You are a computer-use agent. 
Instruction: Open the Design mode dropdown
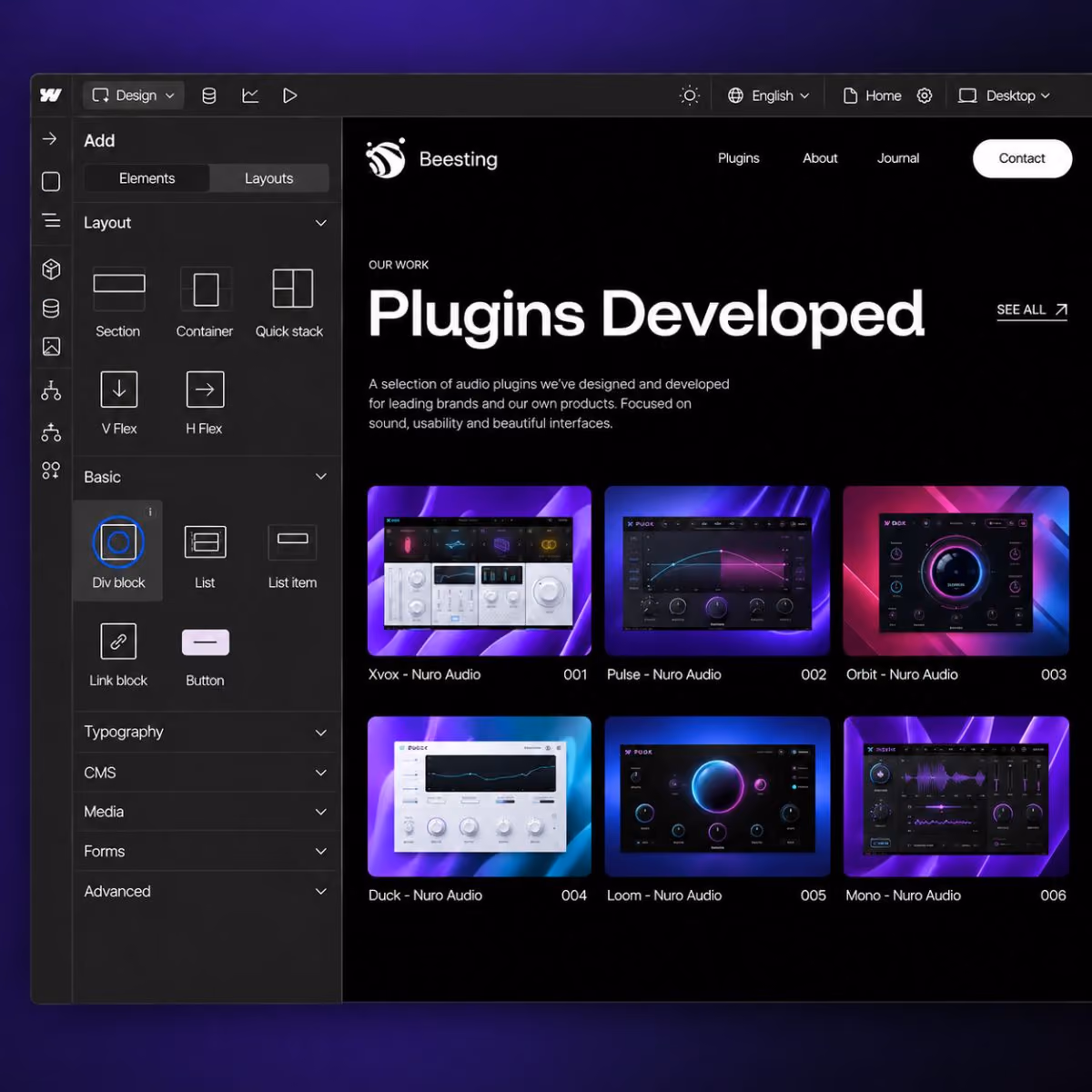pyautogui.click(x=133, y=96)
